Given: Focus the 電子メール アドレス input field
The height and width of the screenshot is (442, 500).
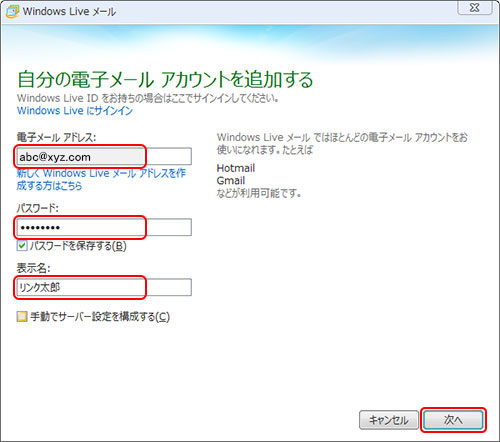Looking at the screenshot, I should [x=104, y=156].
